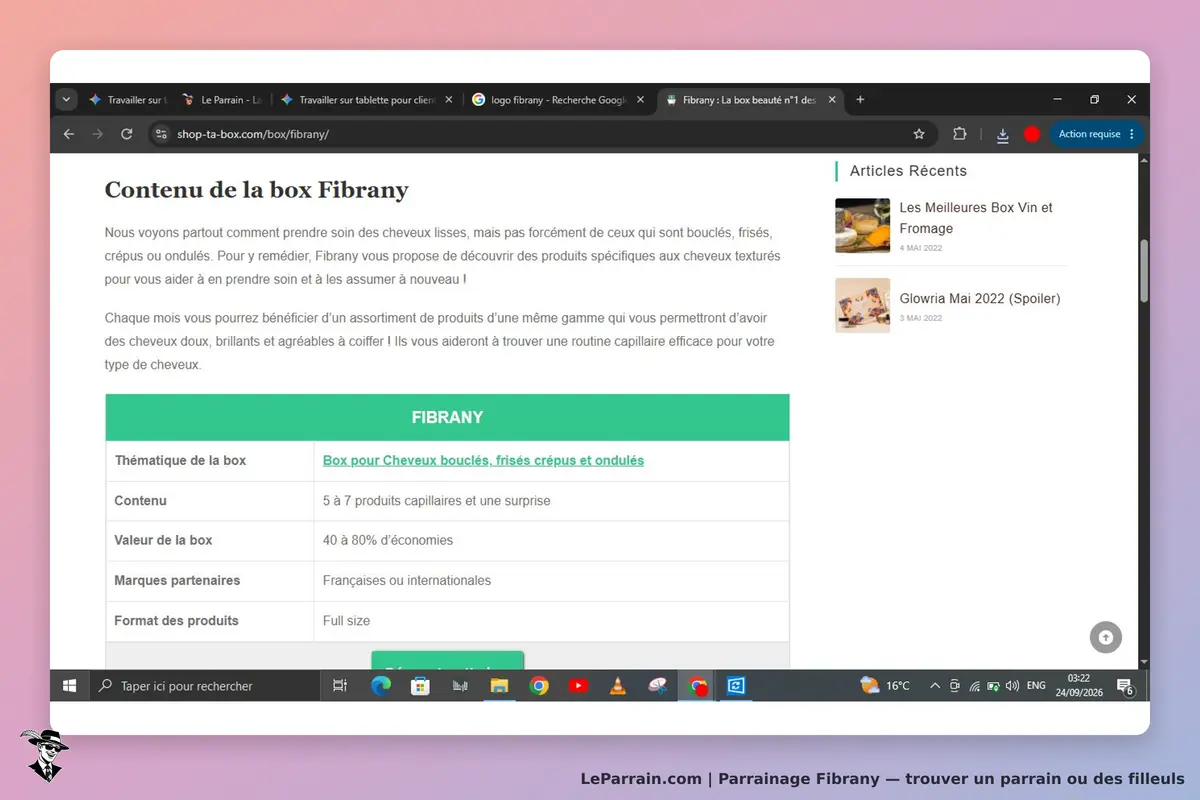This screenshot has width=1200, height=800.
Task: Click the FIBRANY table header
Action: click(x=447, y=418)
